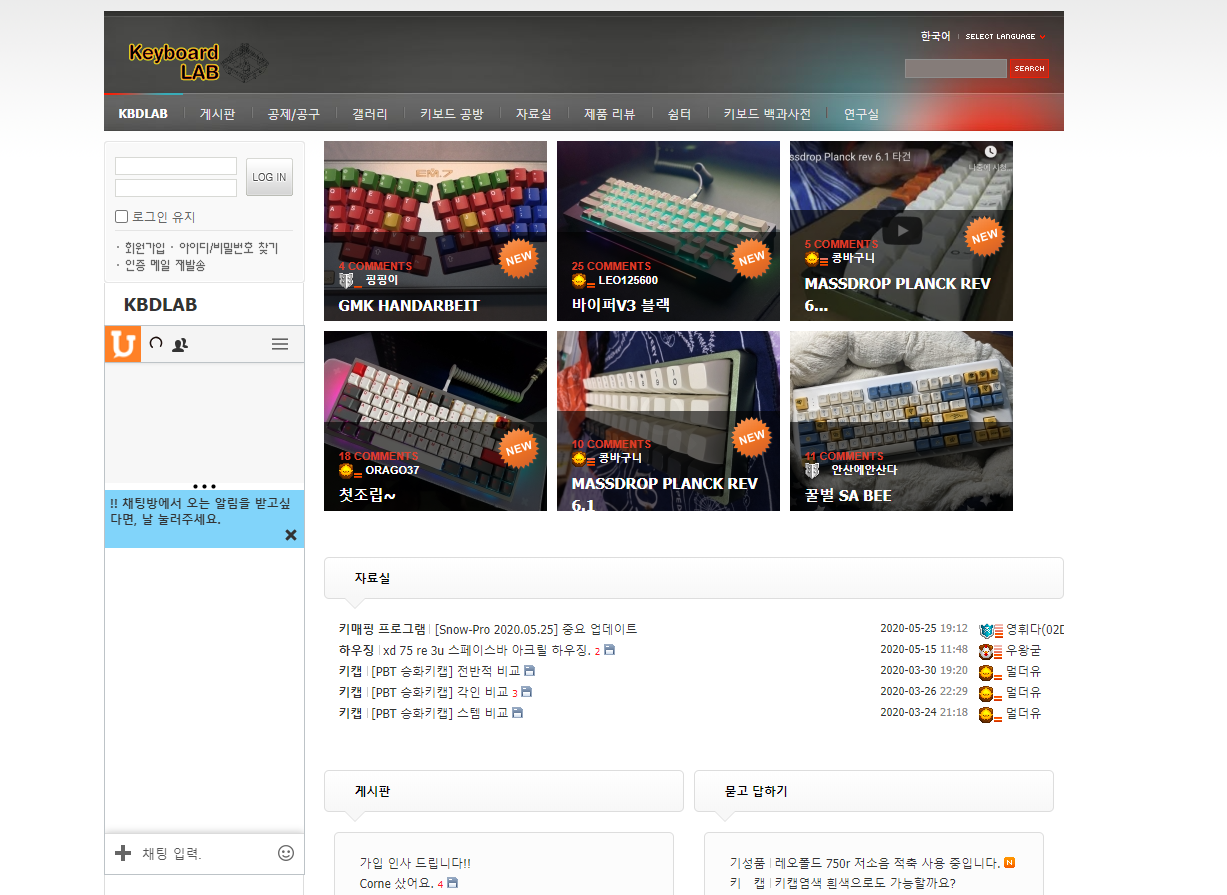Dismiss the blue chat notification banner
The height and width of the screenshot is (895, 1227).
pos(291,535)
